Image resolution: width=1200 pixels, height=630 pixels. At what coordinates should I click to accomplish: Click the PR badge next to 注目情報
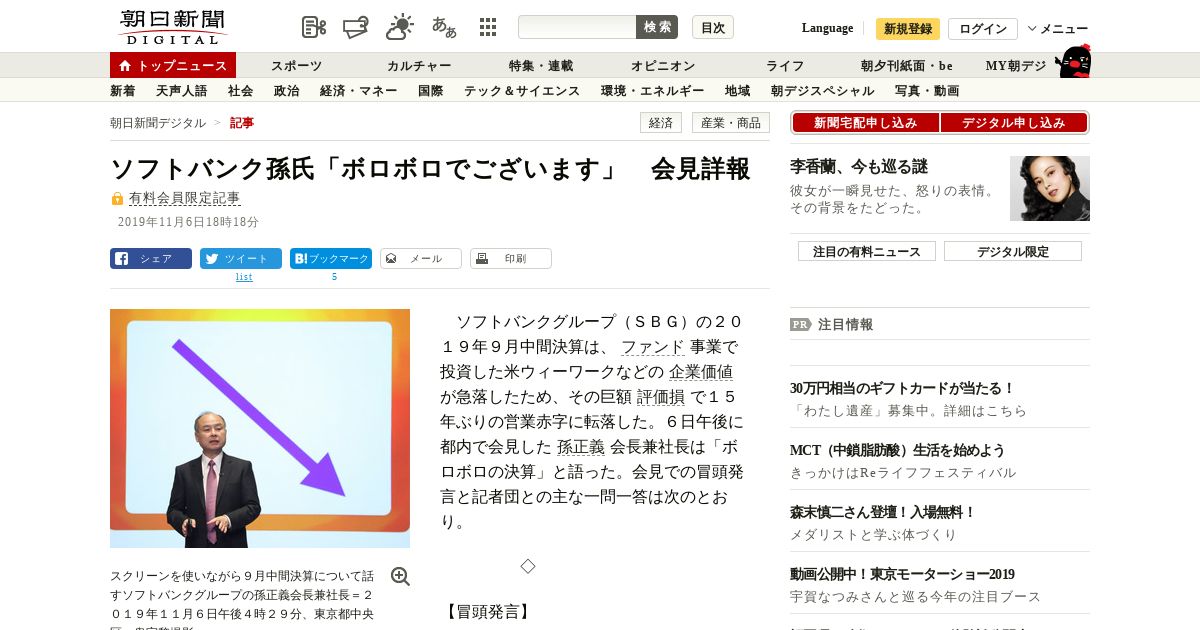pos(801,324)
